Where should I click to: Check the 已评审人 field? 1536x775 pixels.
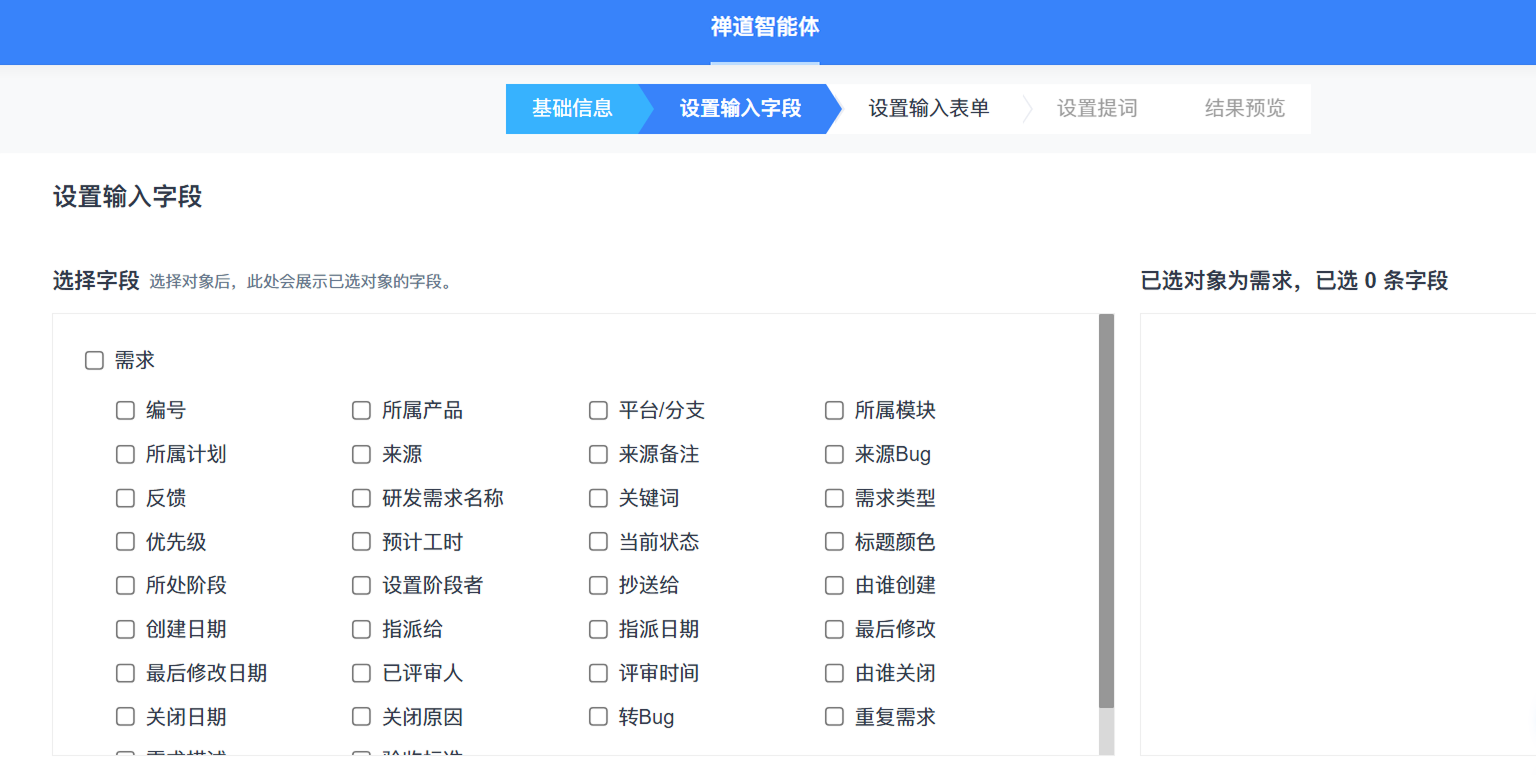click(361, 673)
